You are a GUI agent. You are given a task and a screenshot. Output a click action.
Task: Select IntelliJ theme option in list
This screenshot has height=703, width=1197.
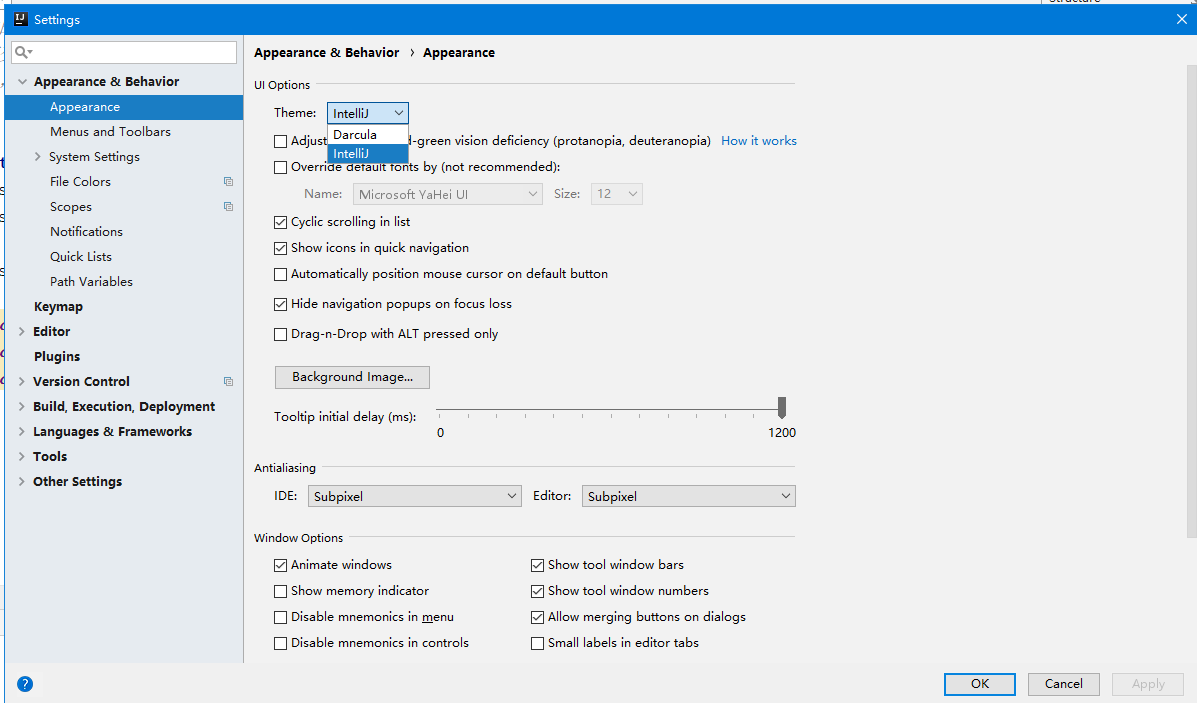click(368, 153)
